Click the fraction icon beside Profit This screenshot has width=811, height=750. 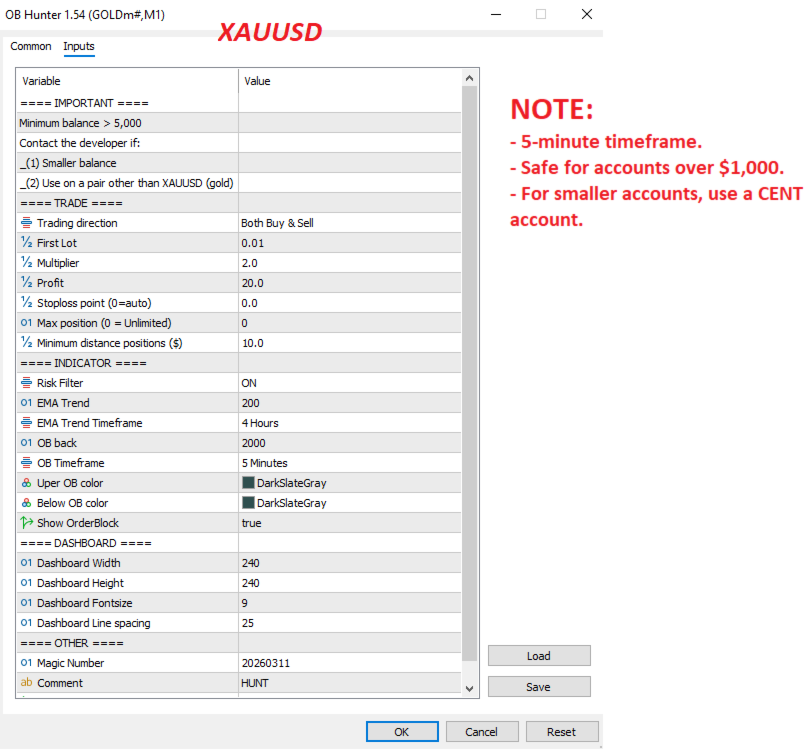(26, 283)
